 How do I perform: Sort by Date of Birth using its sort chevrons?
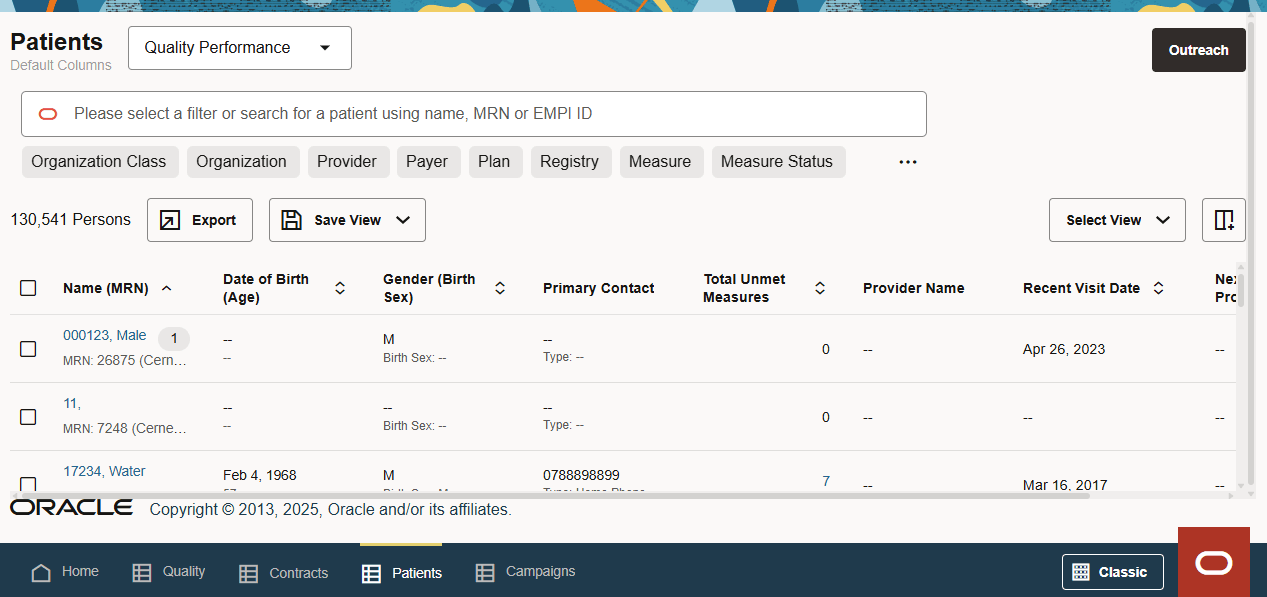point(340,288)
